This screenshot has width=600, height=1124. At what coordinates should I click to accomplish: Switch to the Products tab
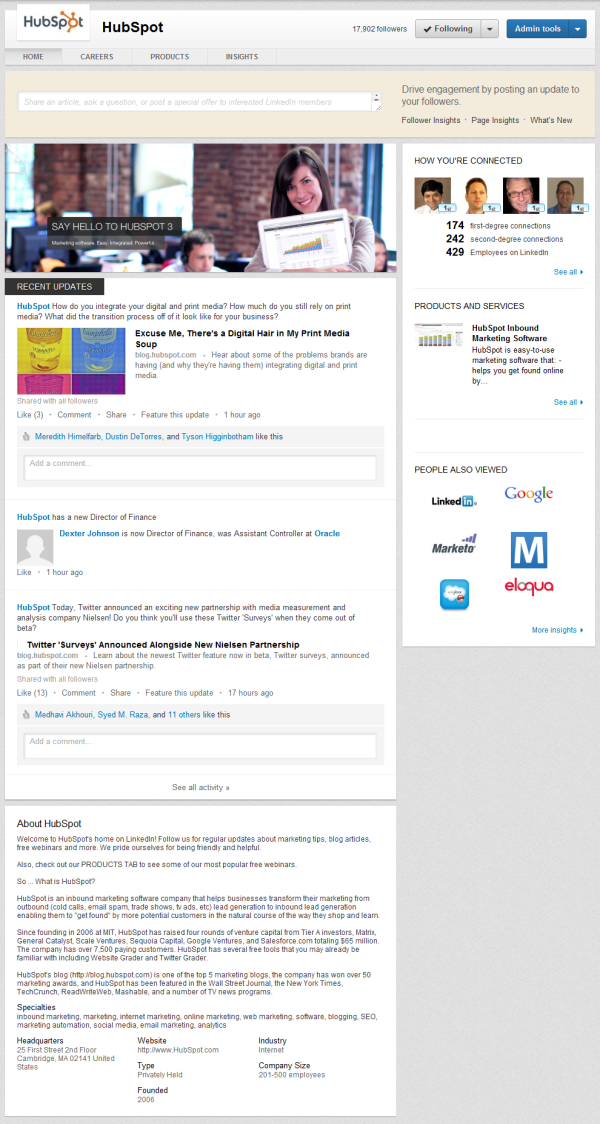[170, 57]
